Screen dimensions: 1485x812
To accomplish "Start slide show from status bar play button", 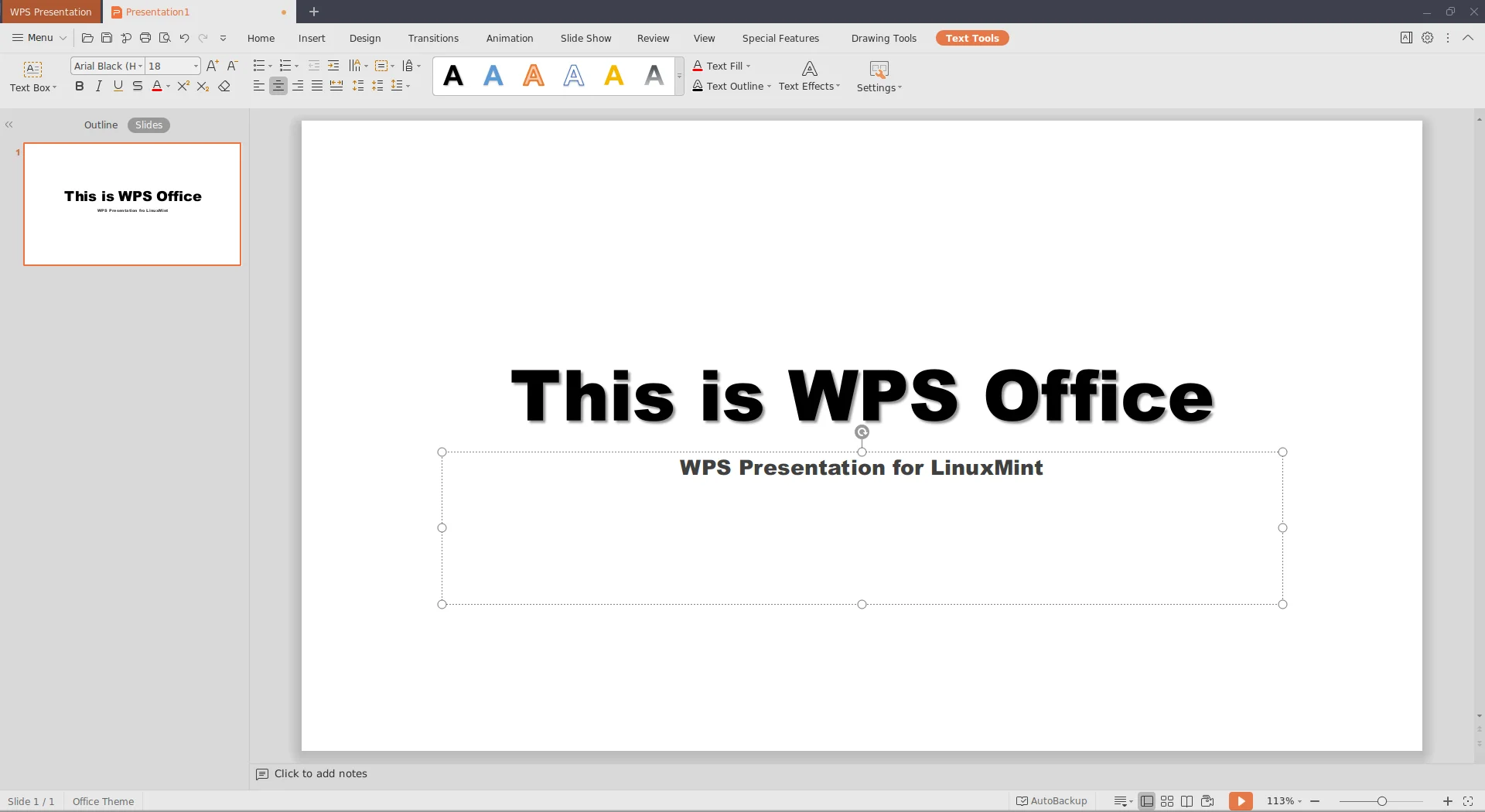I will (1241, 800).
